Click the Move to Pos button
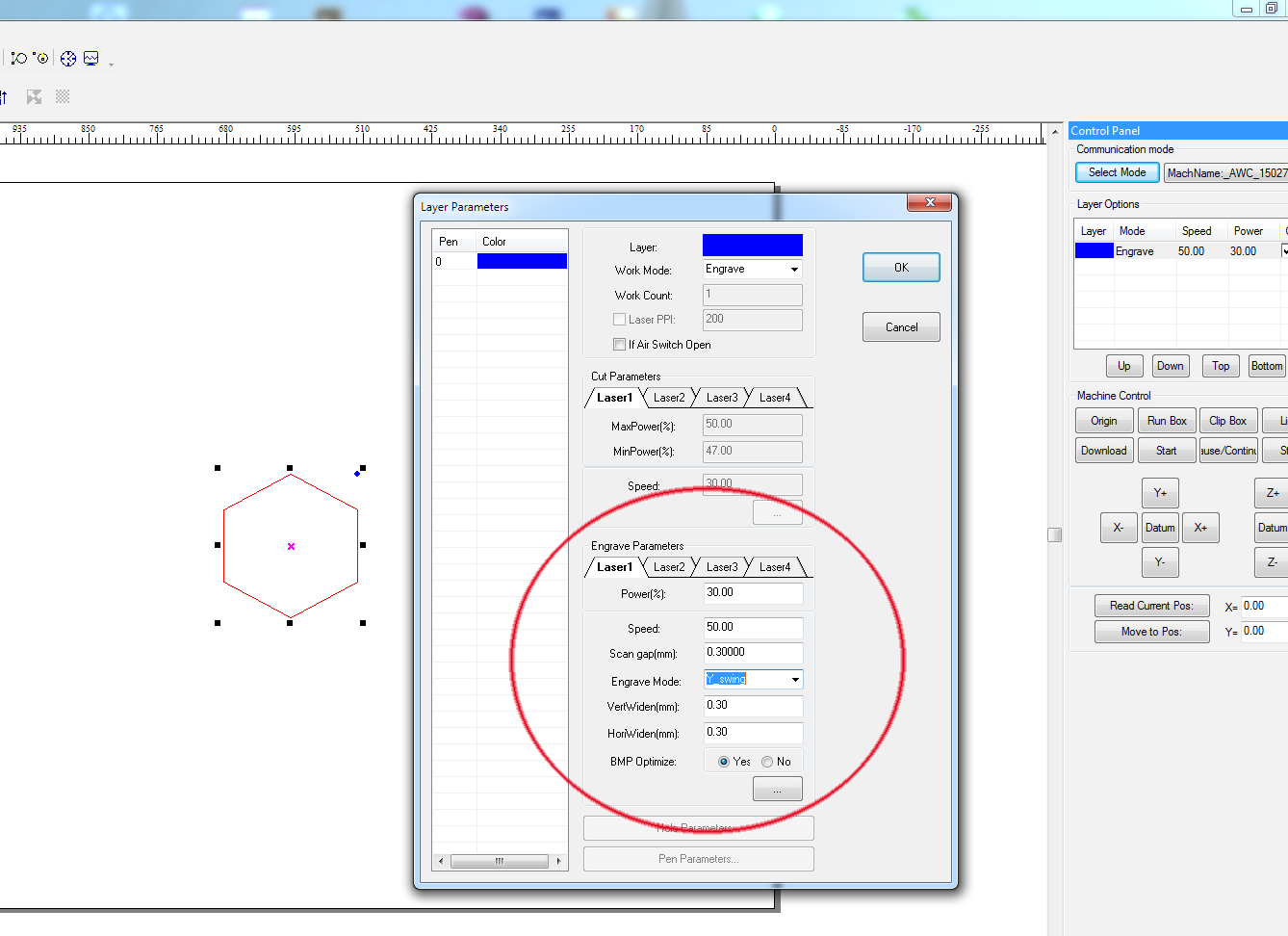Screen dimensions: 1288x936 1151,632
